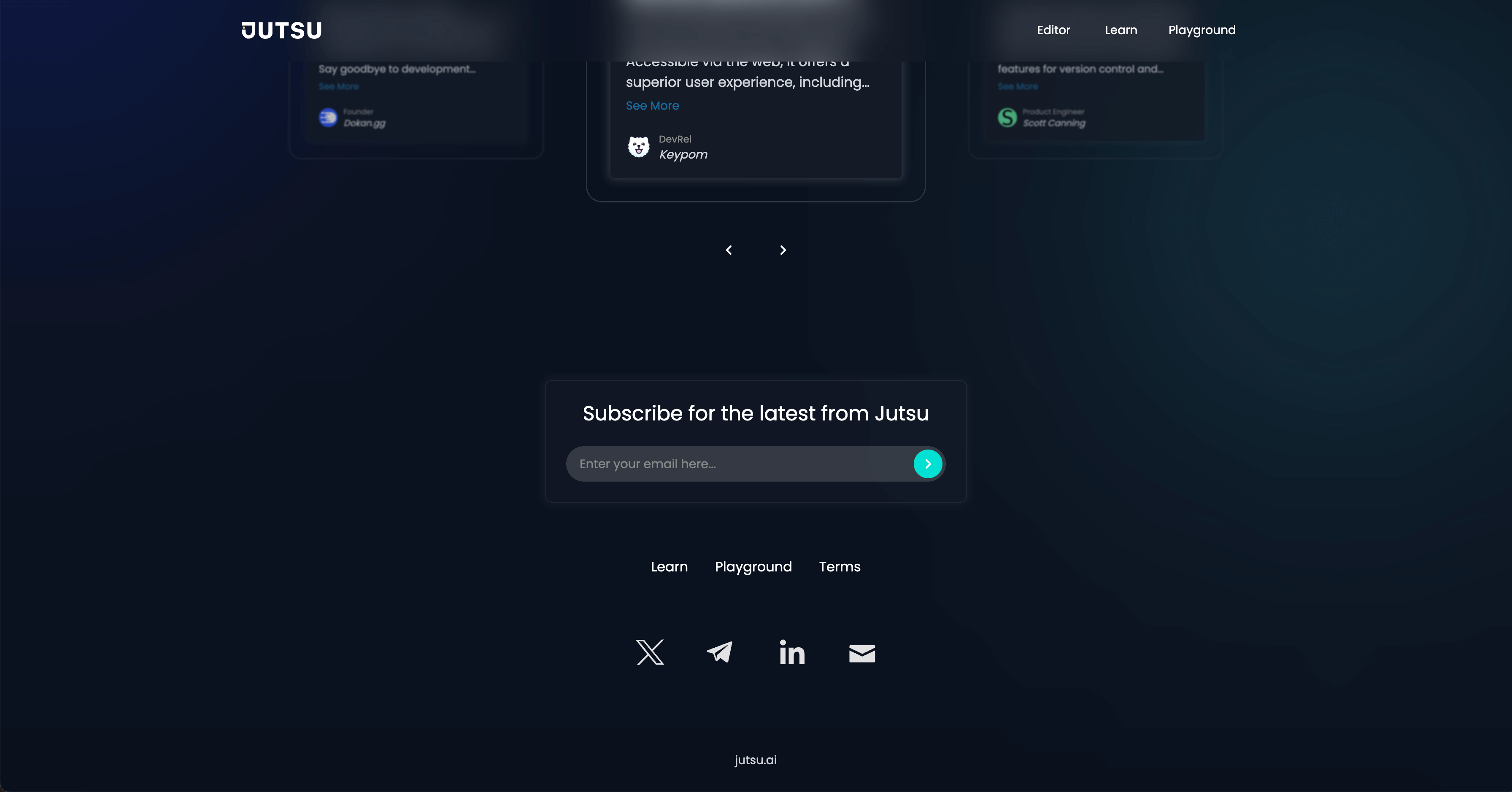Click jutsu.ai footer domain text

click(x=755, y=760)
